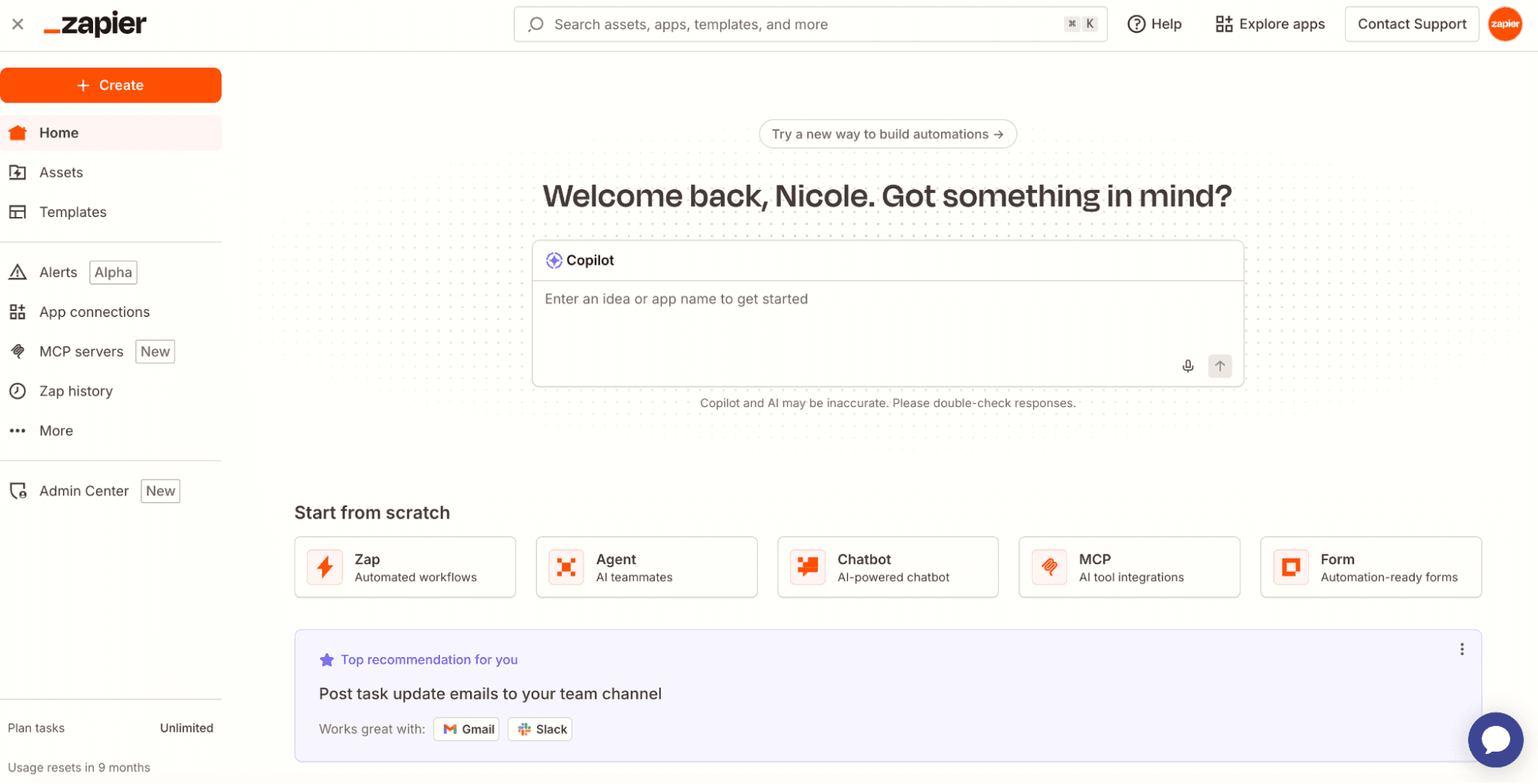Open the Zap history clock icon
1538x784 pixels.
[18, 391]
